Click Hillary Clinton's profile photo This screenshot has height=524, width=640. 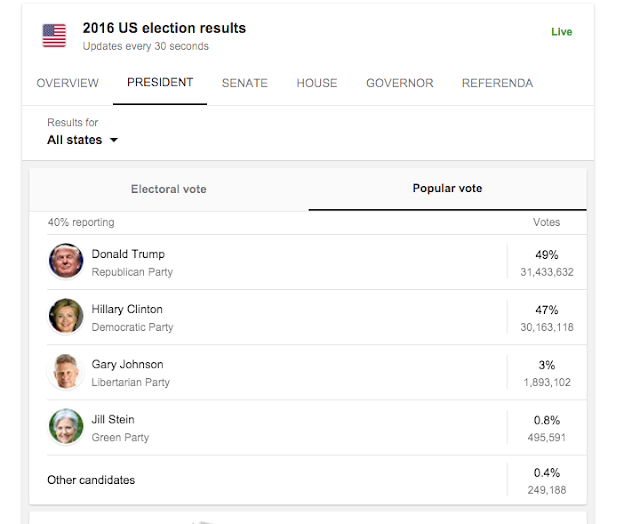coord(66,316)
